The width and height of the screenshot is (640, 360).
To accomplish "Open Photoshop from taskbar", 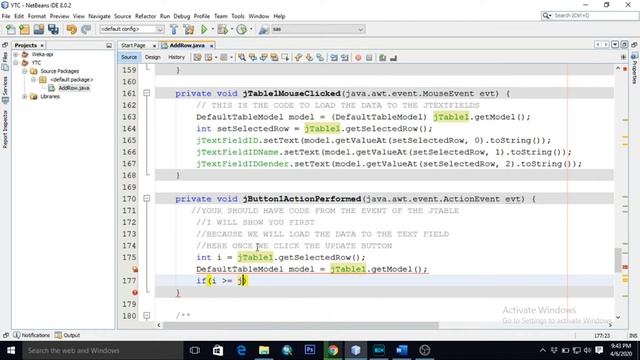I will click(x=310, y=350).
